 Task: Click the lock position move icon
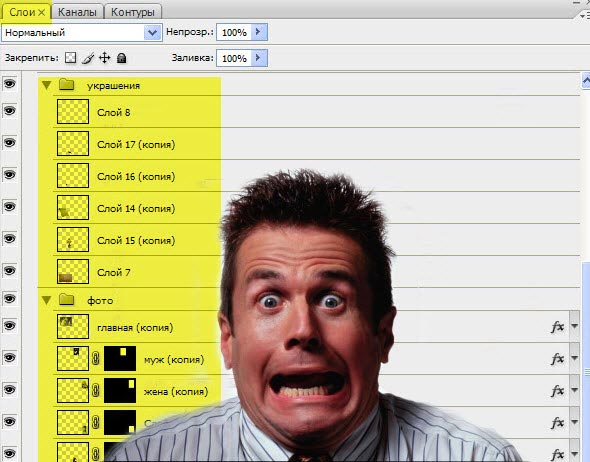104,58
